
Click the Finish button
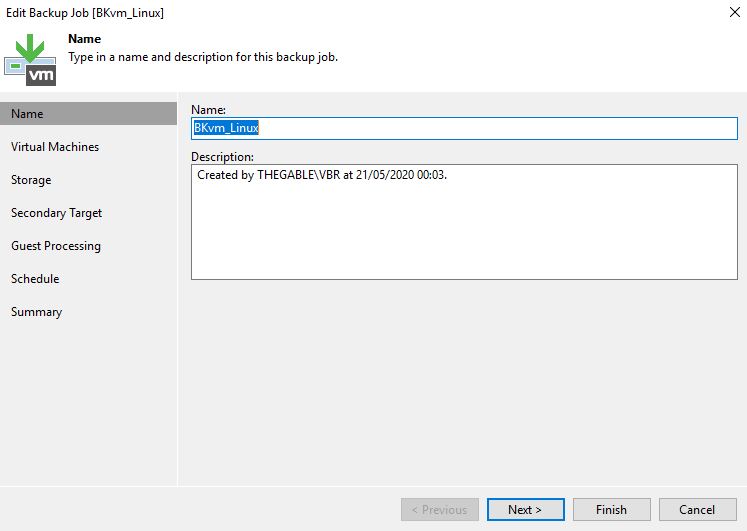click(x=612, y=510)
